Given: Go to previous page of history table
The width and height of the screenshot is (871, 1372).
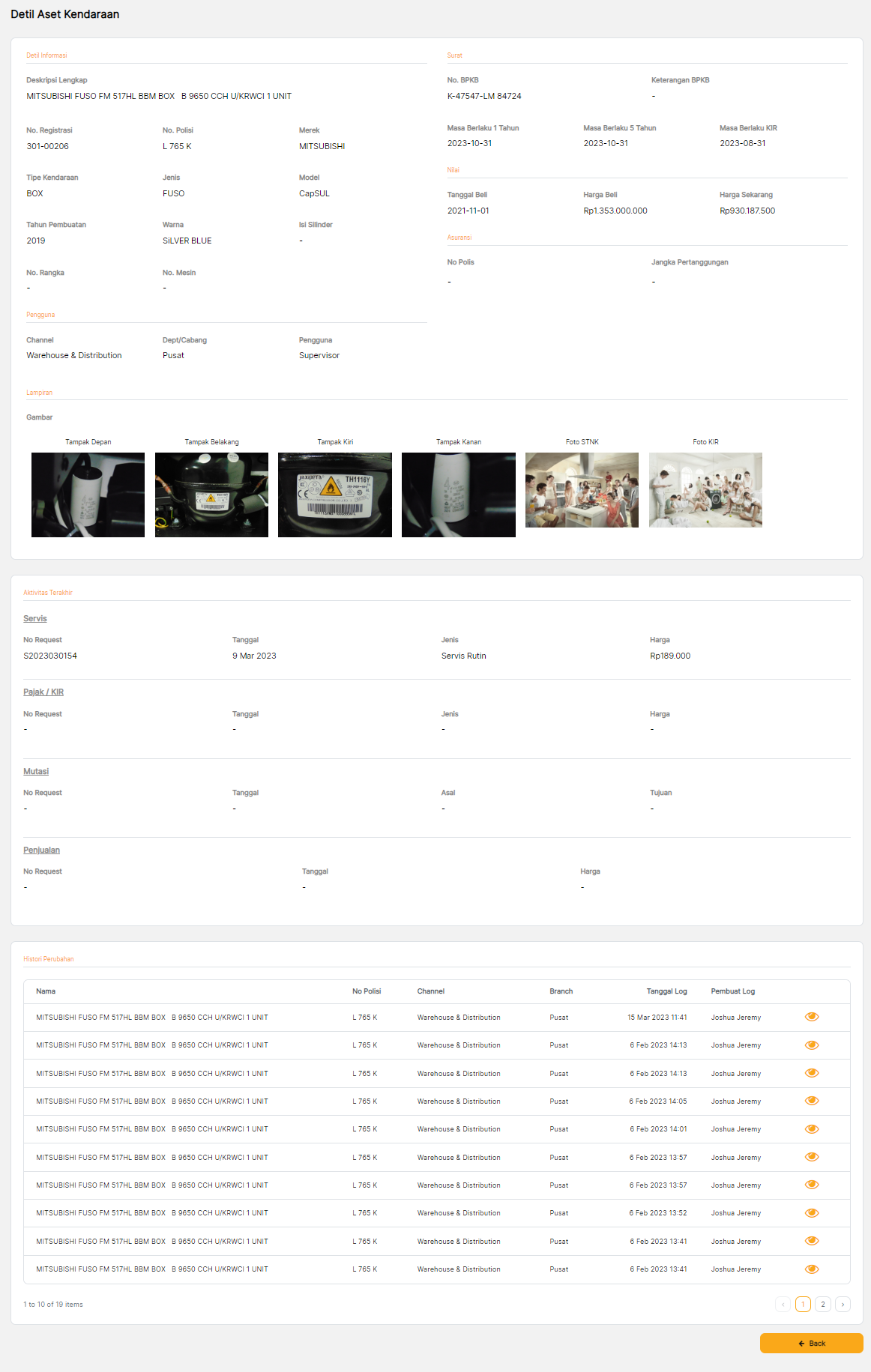Looking at the screenshot, I should tap(783, 1305).
